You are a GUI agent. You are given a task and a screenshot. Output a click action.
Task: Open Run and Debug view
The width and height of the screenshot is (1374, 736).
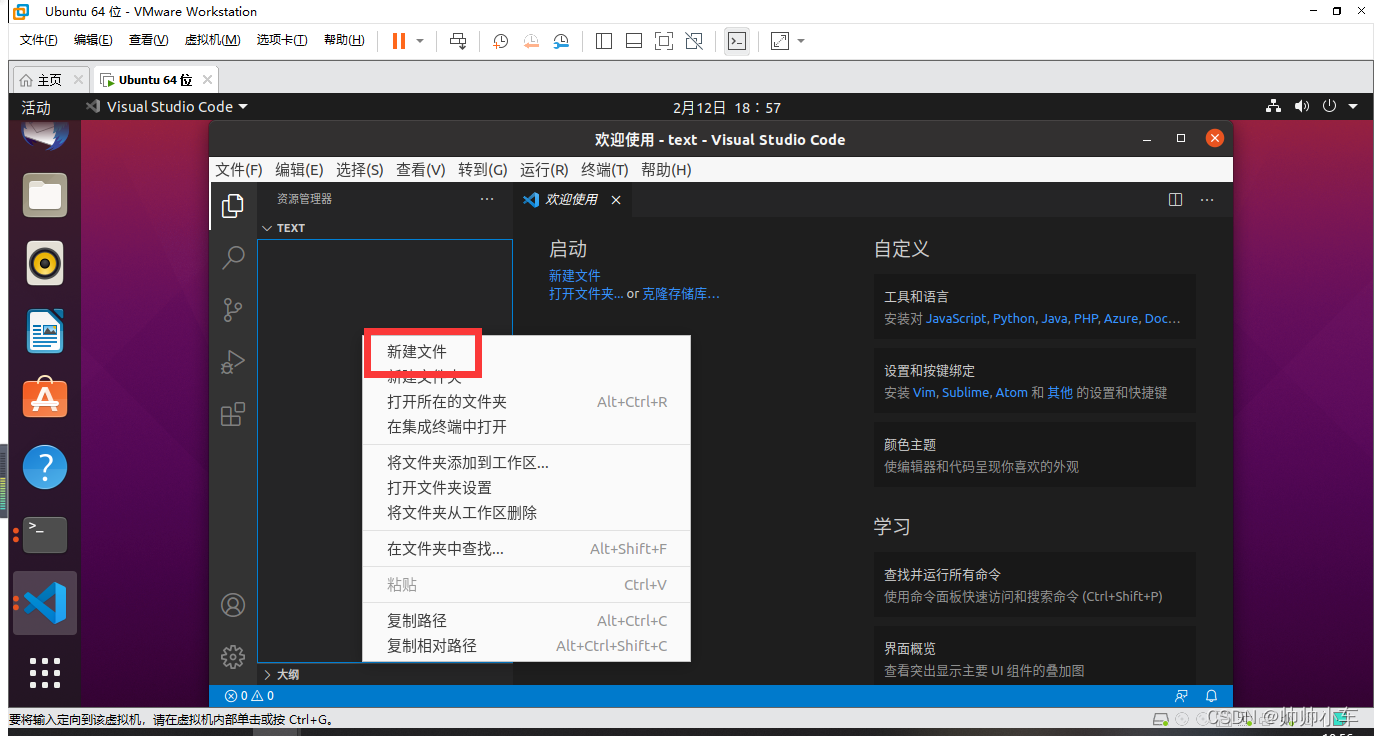pos(233,361)
